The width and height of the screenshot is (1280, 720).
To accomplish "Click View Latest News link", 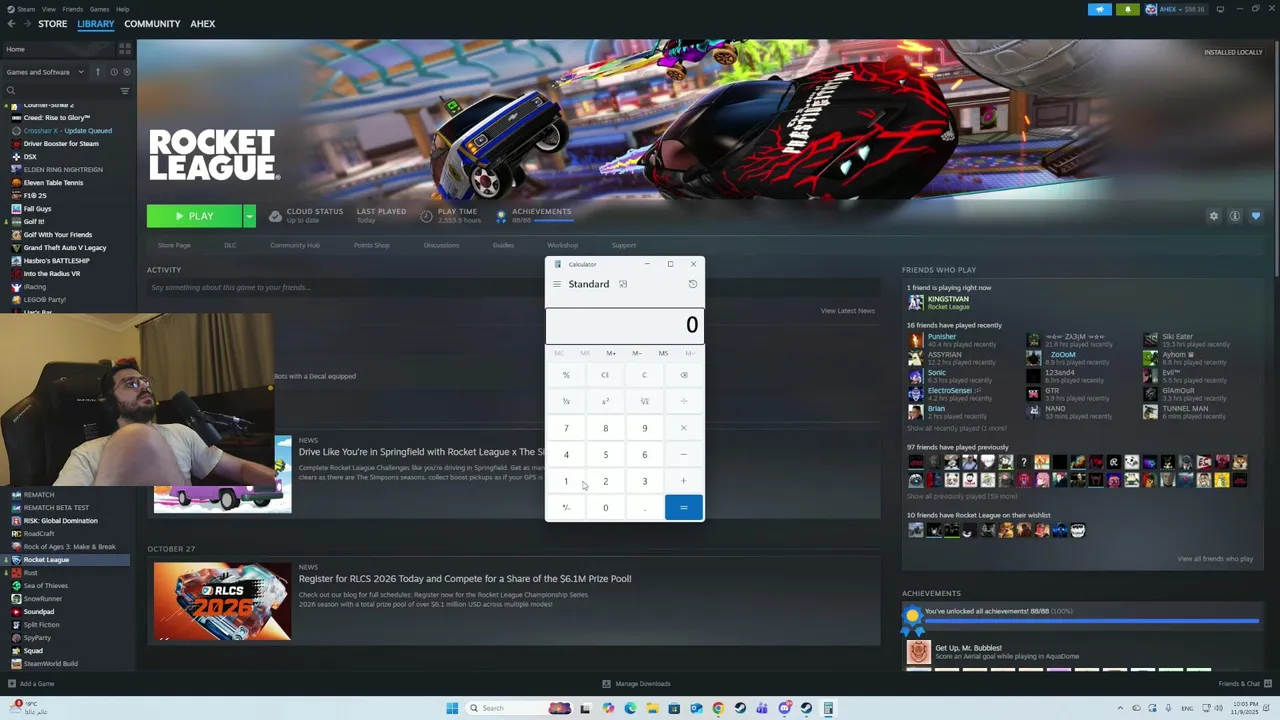I will (848, 311).
